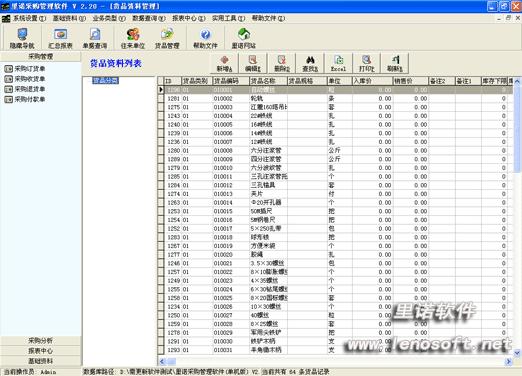Click the 查找 binoculars search button
Viewport: 522px width, 376px height.
pos(310,63)
